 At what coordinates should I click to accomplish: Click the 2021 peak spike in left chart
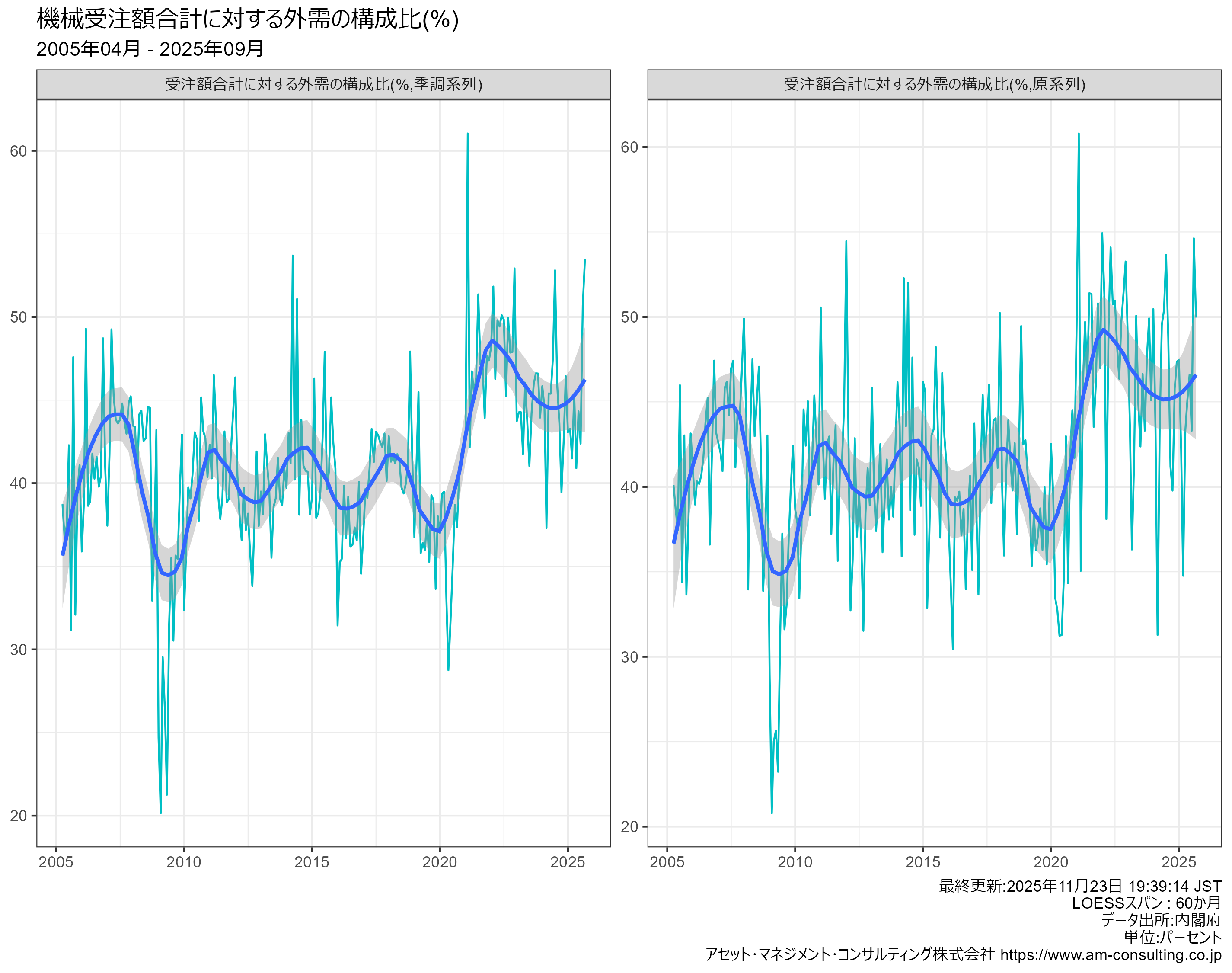pyautogui.click(x=467, y=135)
